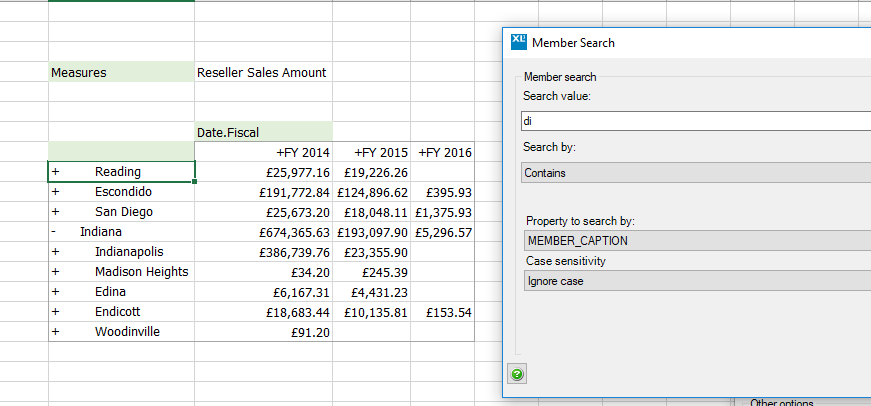
Task: Expand the Escondido row plus sign
Action: pyautogui.click(x=55, y=192)
